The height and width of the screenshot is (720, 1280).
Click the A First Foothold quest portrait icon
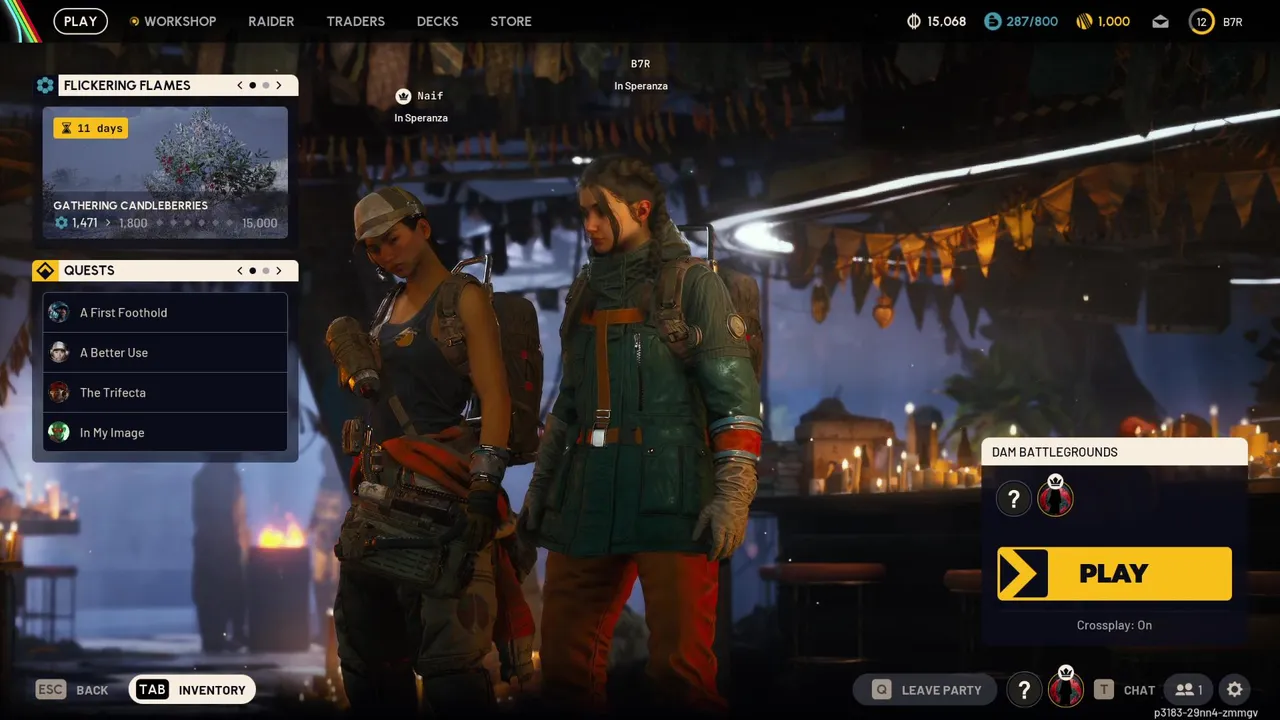coord(59,312)
